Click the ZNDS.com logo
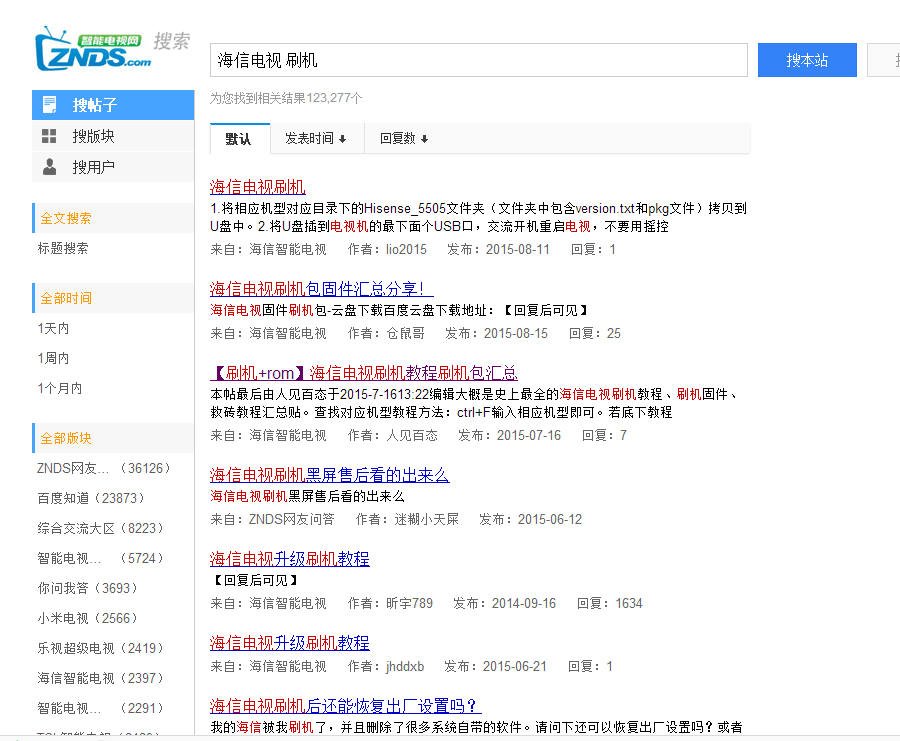900x741 pixels. (93, 49)
